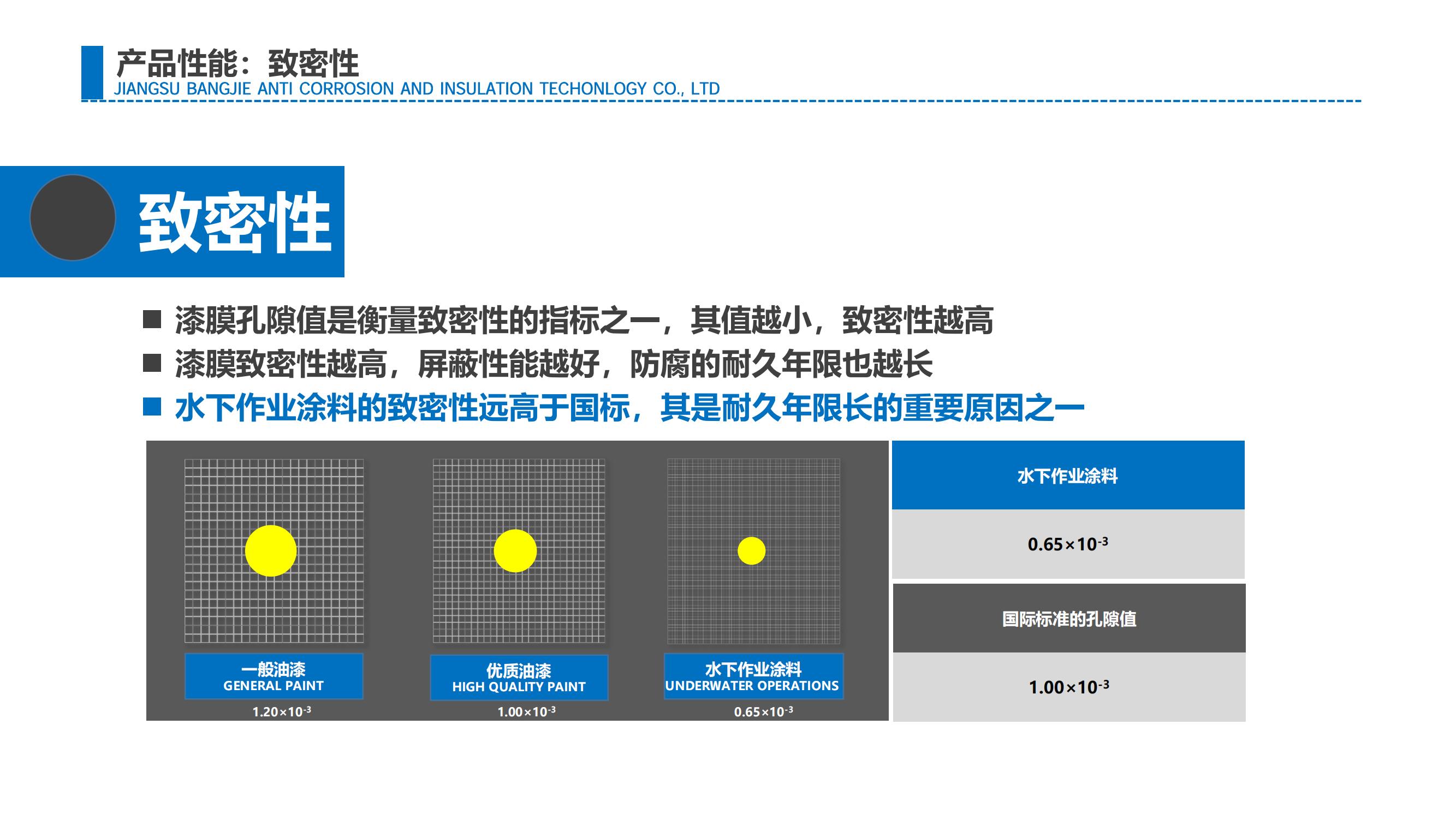Click the value 1.20×10-3 under general paint
This screenshot has width=1456, height=819.
click(x=282, y=711)
